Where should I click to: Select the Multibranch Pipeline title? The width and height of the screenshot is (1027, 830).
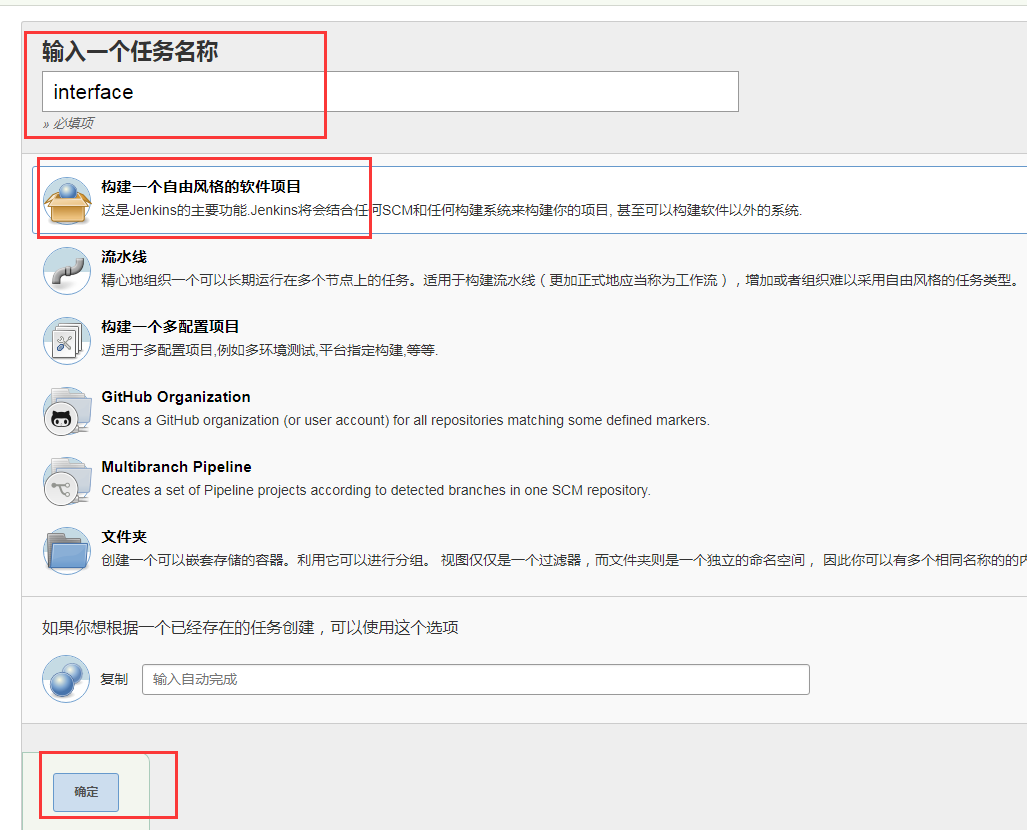point(177,467)
